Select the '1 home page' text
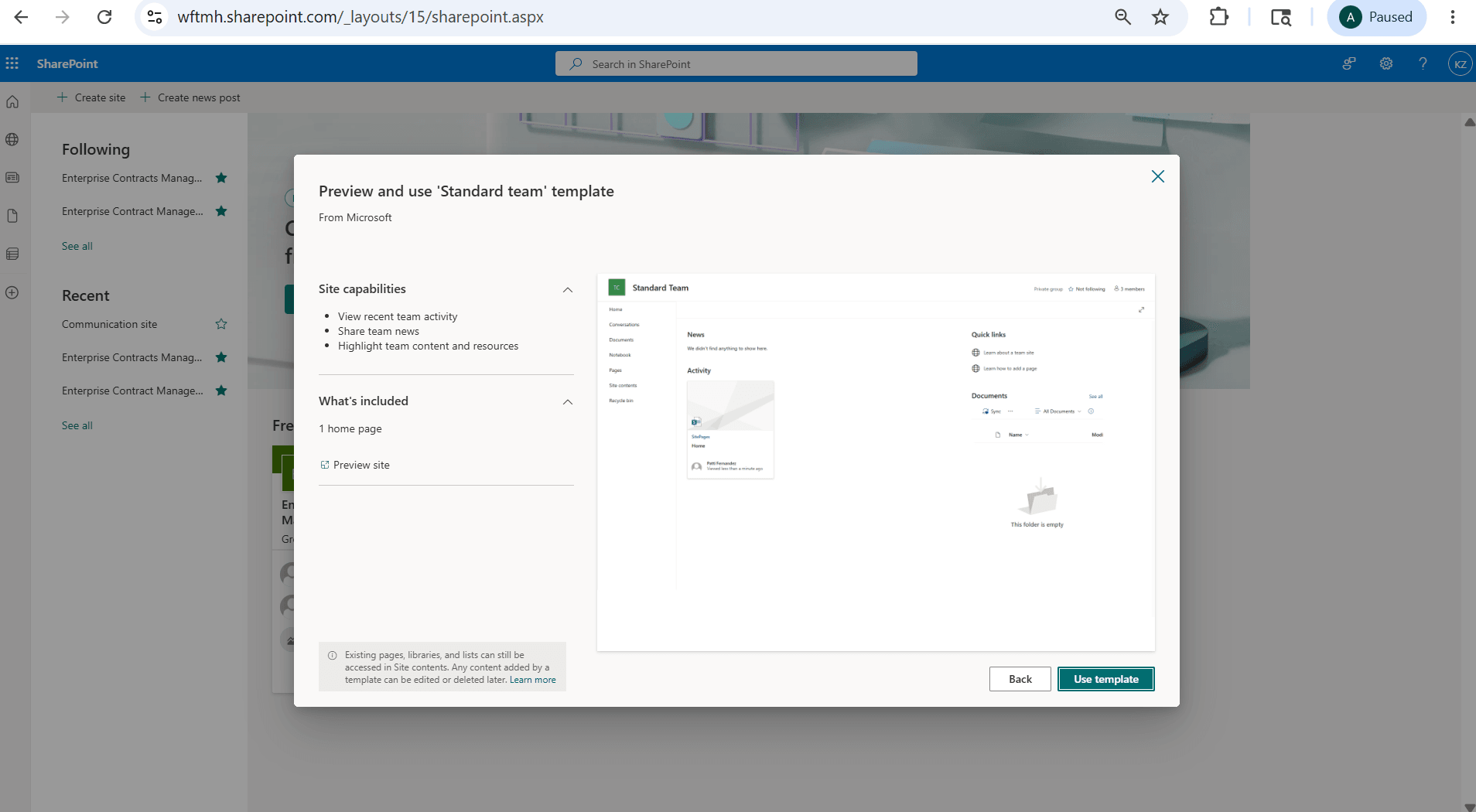The height and width of the screenshot is (812, 1476). point(350,428)
